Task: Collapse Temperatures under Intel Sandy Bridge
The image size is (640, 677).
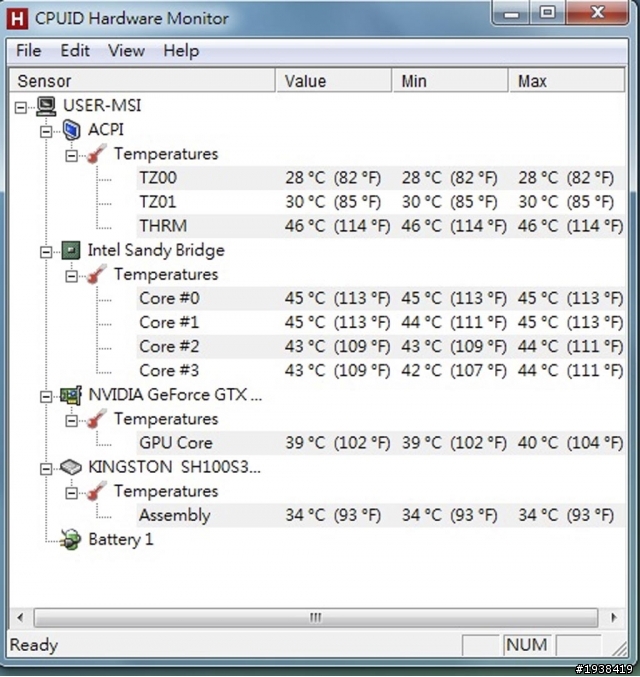Action: point(72,276)
